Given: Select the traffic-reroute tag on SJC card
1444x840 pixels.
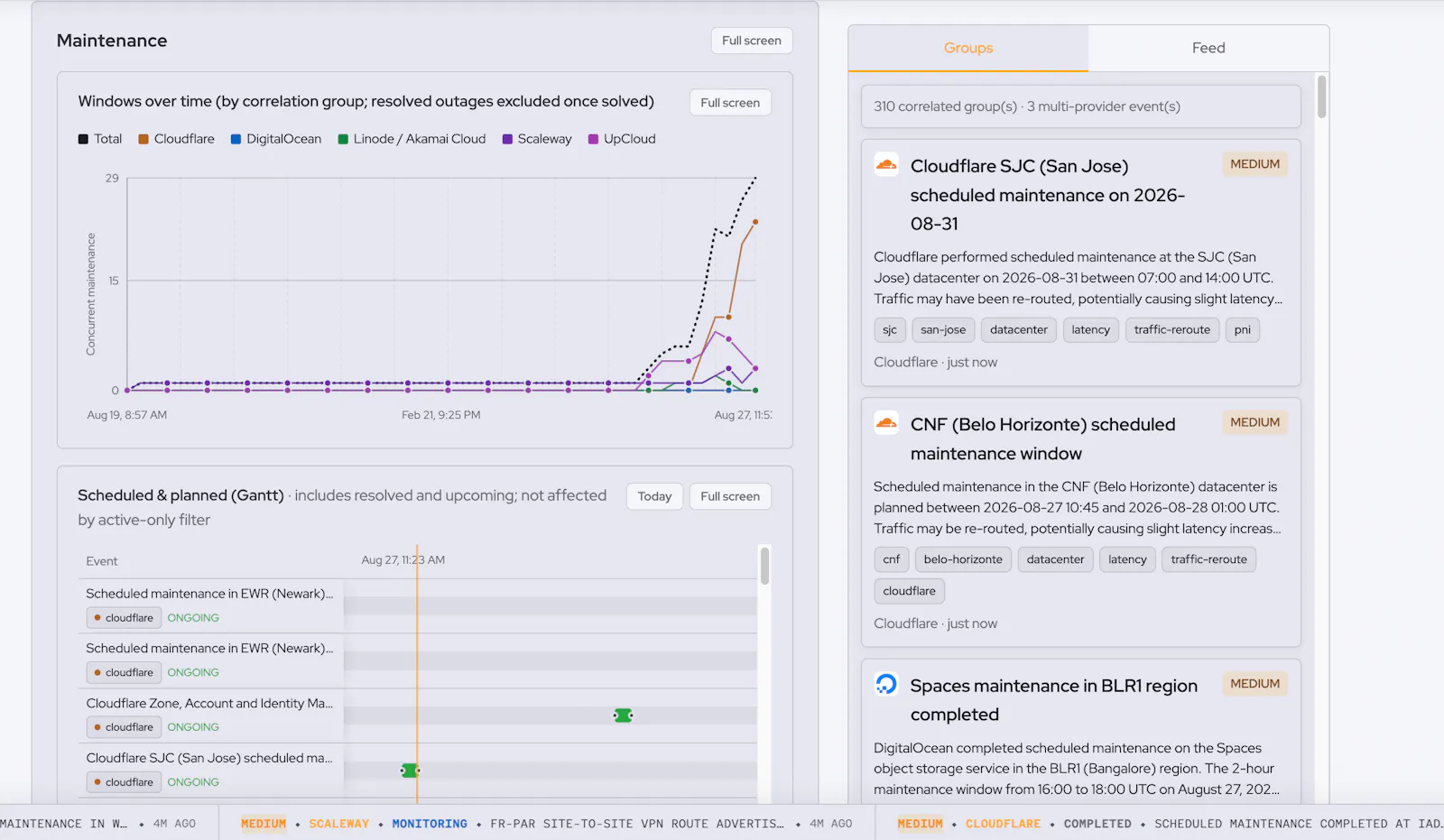Looking at the screenshot, I should (1172, 330).
